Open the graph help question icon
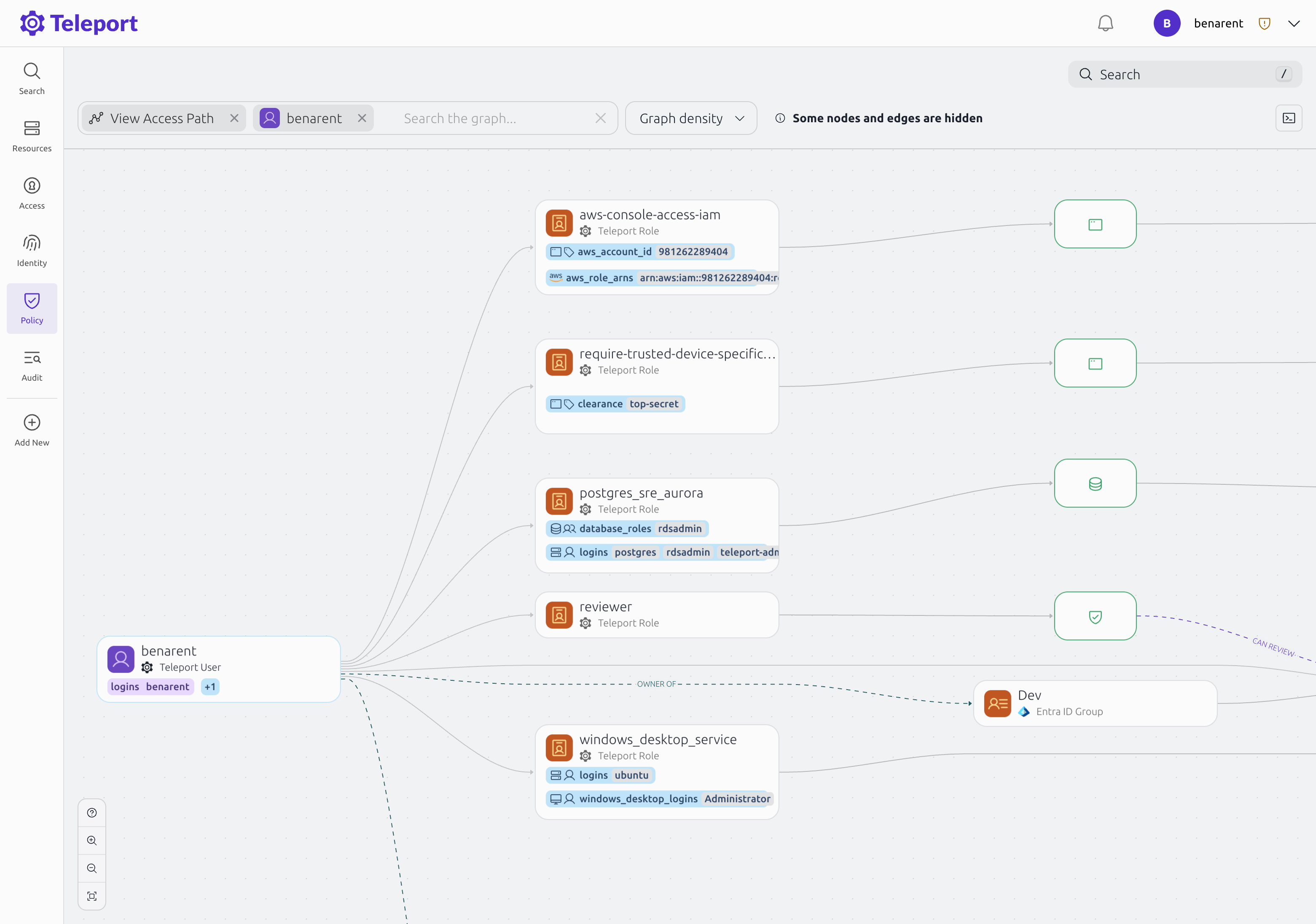The image size is (1316, 924). 92,813
